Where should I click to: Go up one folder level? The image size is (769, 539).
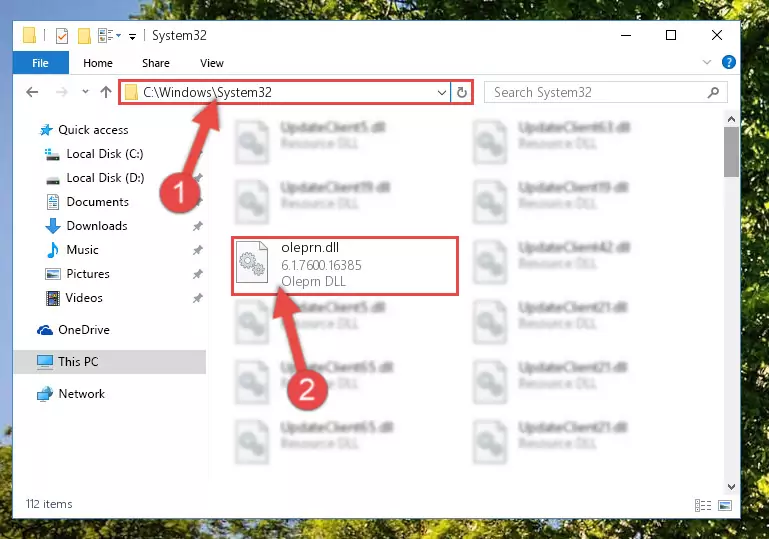pyautogui.click(x=105, y=92)
